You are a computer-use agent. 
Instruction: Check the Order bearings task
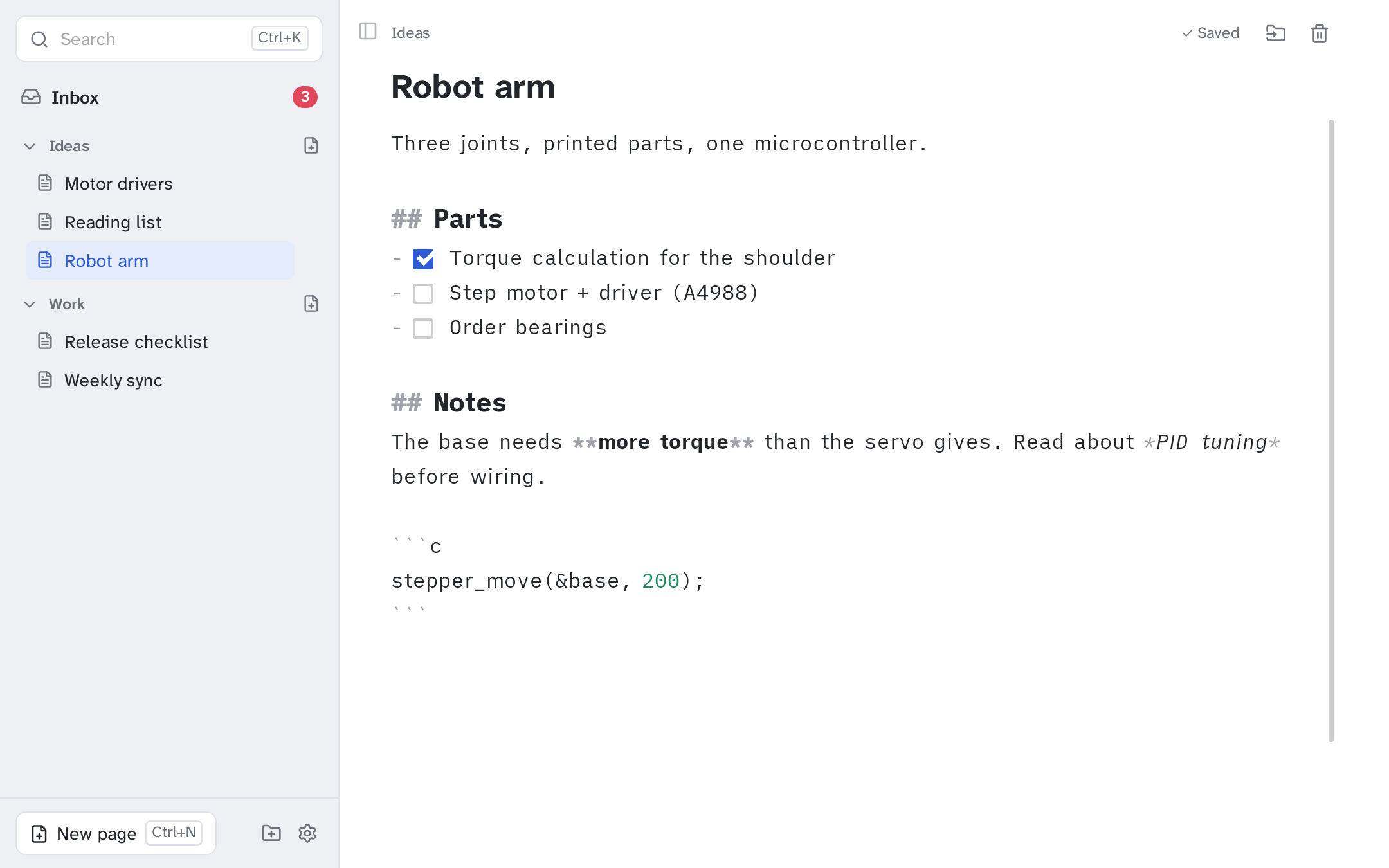click(423, 329)
